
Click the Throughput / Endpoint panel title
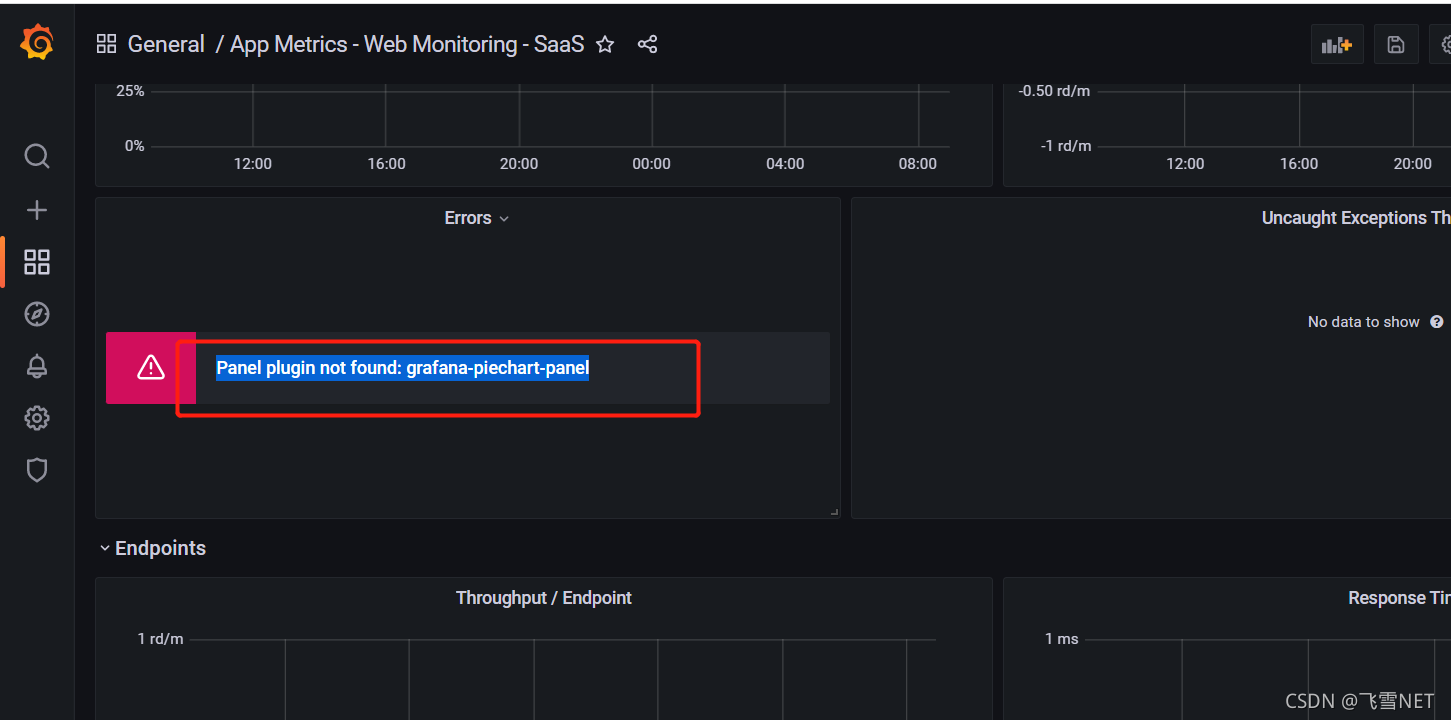click(544, 598)
